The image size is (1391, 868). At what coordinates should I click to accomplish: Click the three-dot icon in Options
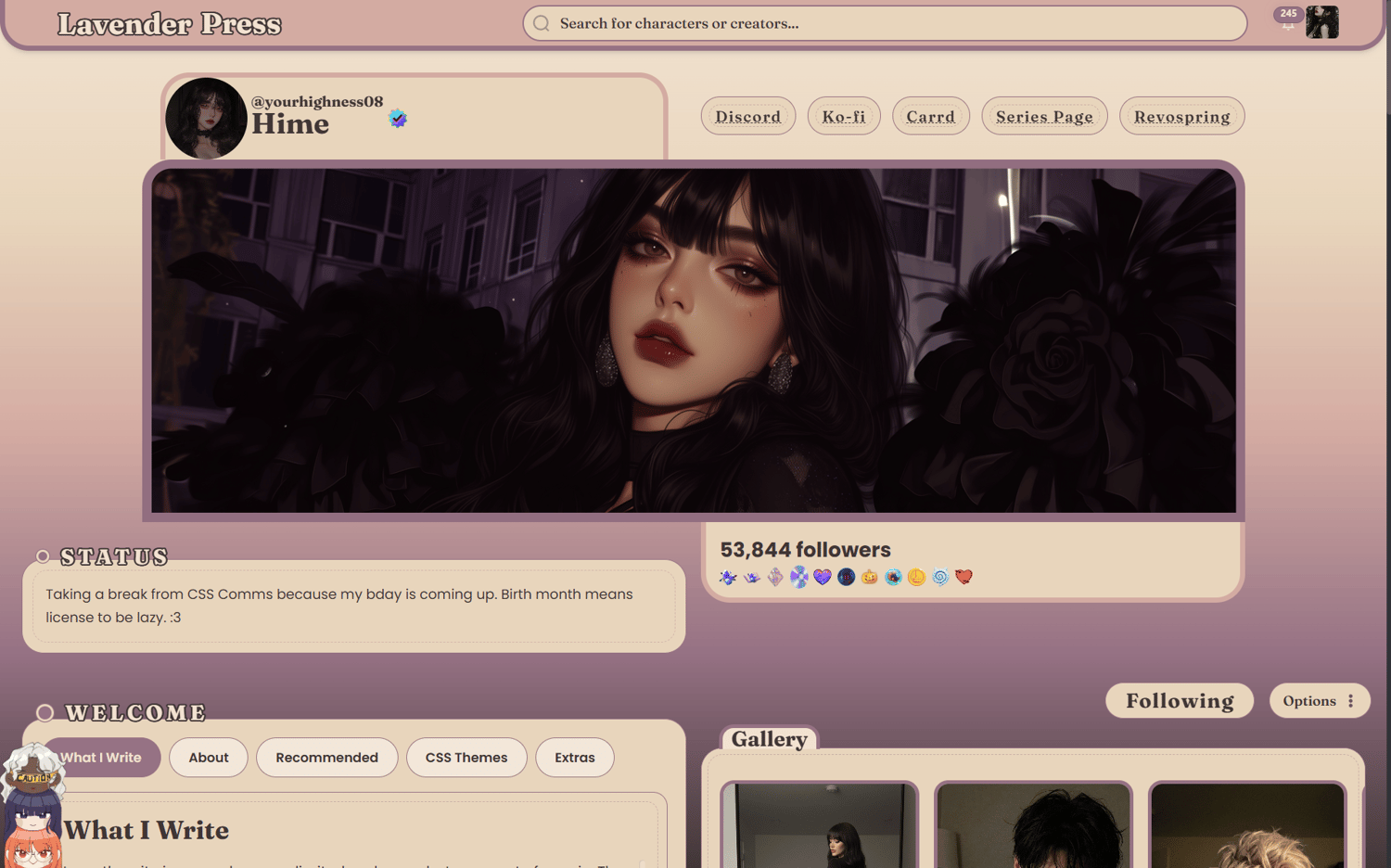[x=1351, y=701]
